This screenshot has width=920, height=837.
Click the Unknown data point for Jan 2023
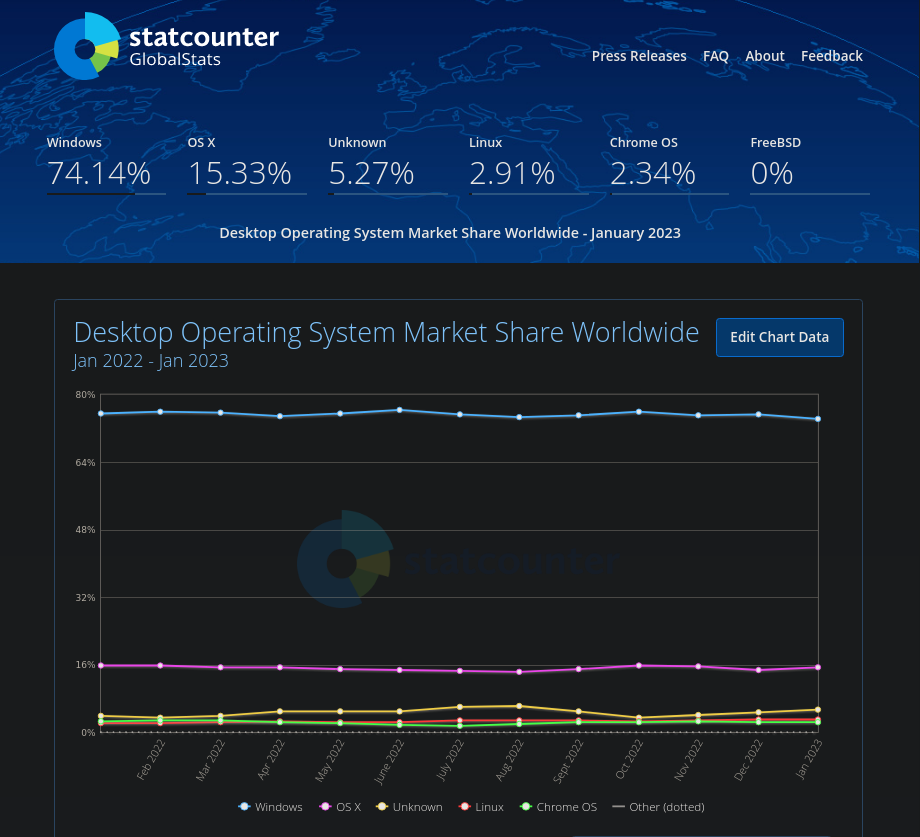point(818,710)
